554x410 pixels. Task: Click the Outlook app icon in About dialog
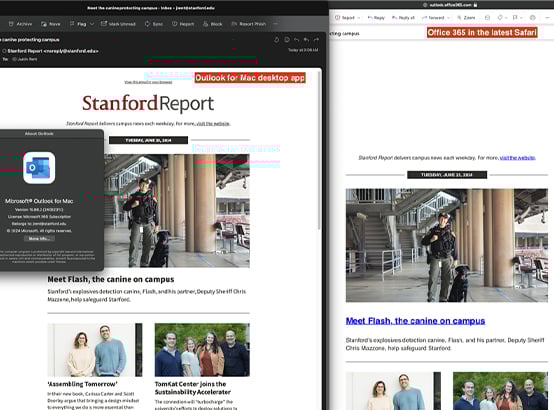[x=39, y=168]
